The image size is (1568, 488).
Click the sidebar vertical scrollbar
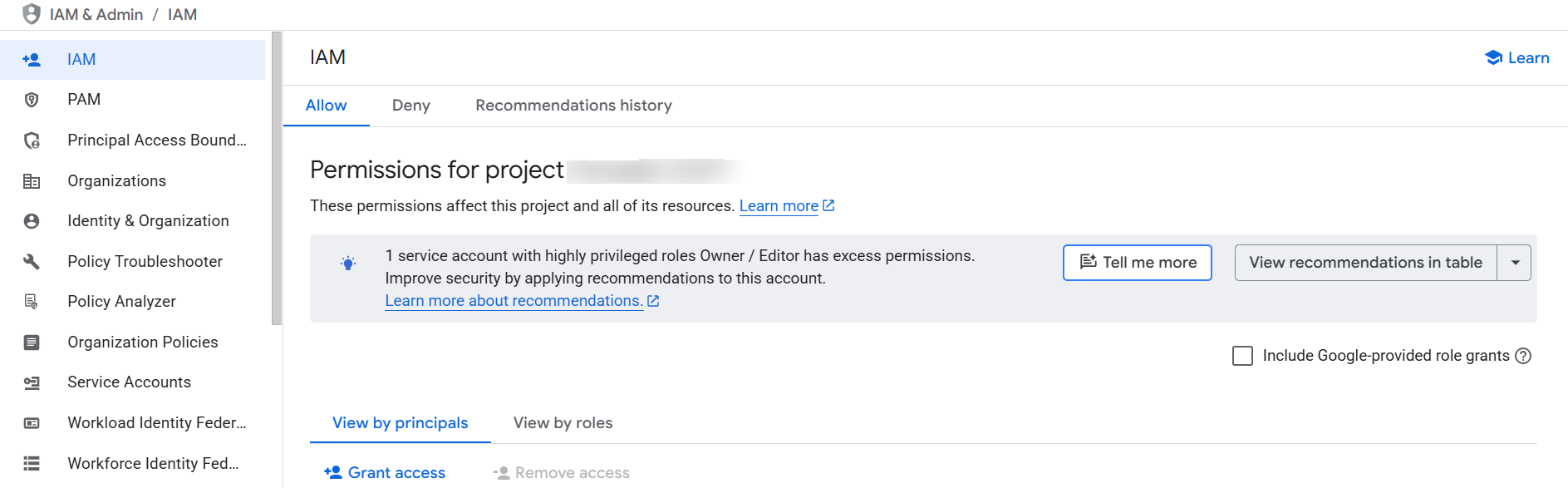point(277,179)
